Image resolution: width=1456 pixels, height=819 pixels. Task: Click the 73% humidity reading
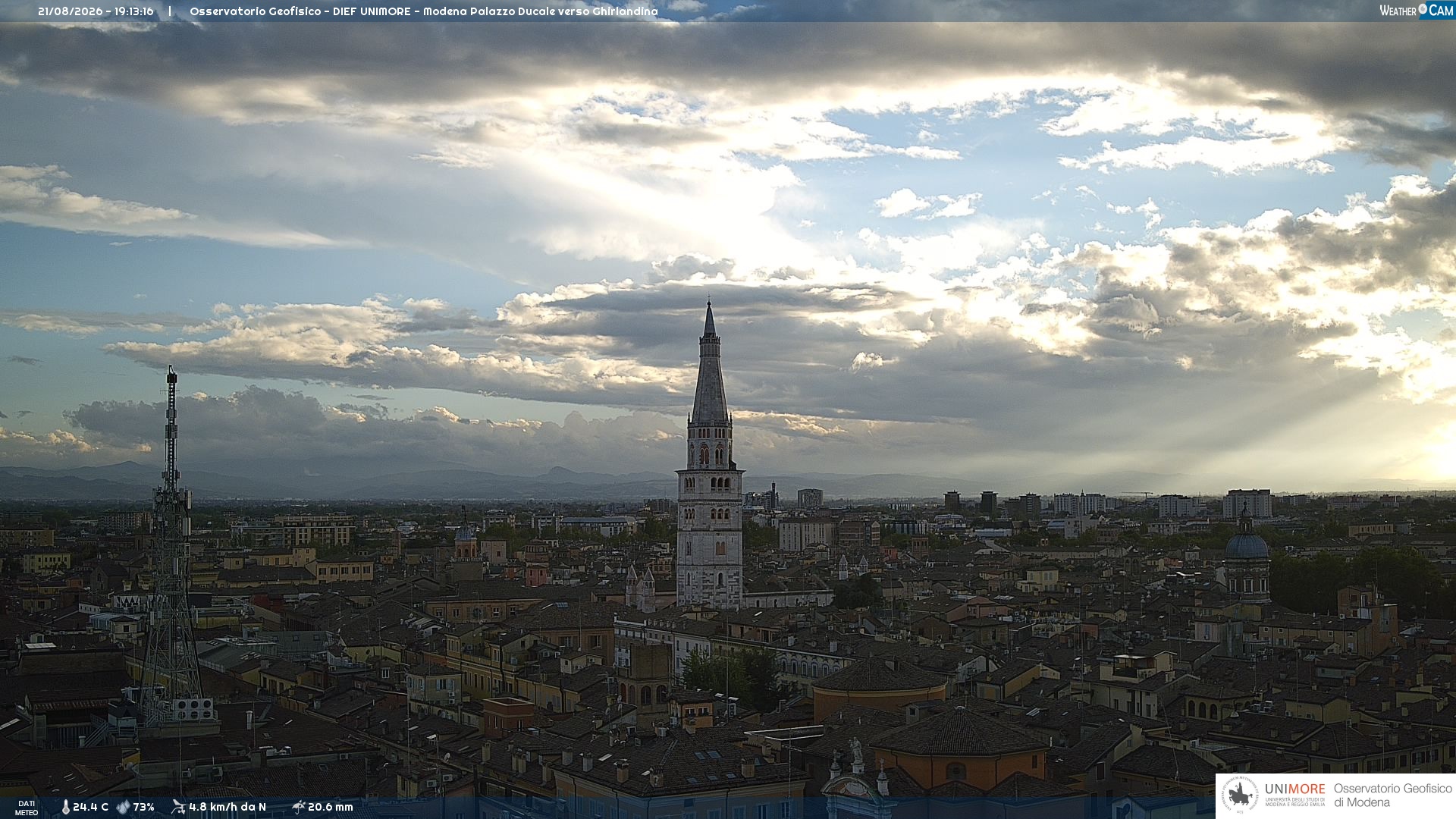(143, 808)
